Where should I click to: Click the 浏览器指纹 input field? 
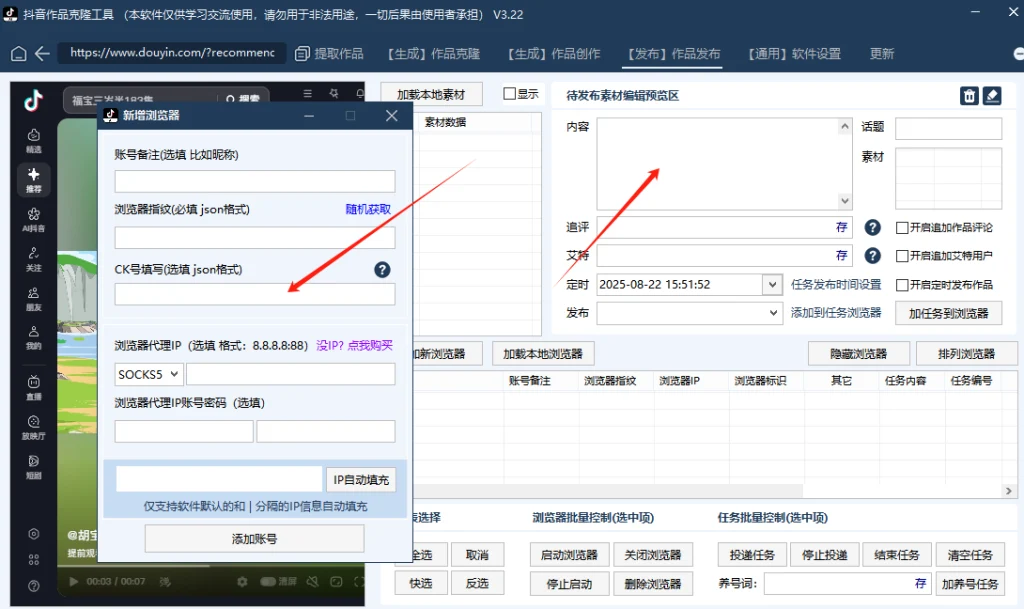[255, 238]
